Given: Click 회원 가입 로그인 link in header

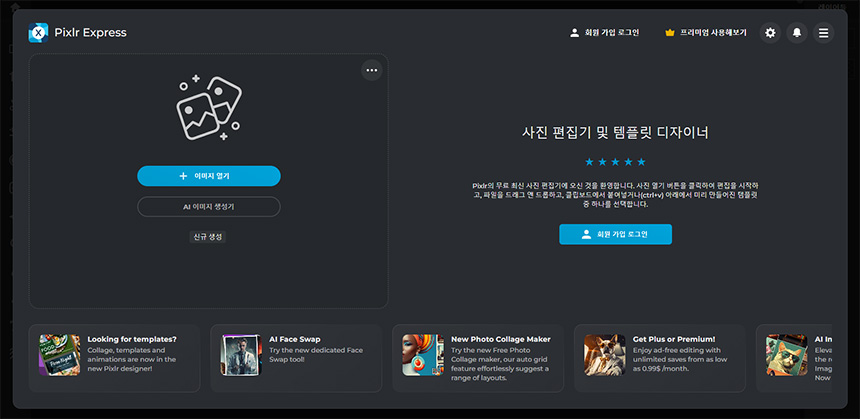Looking at the screenshot, I should tap(612, 33).
